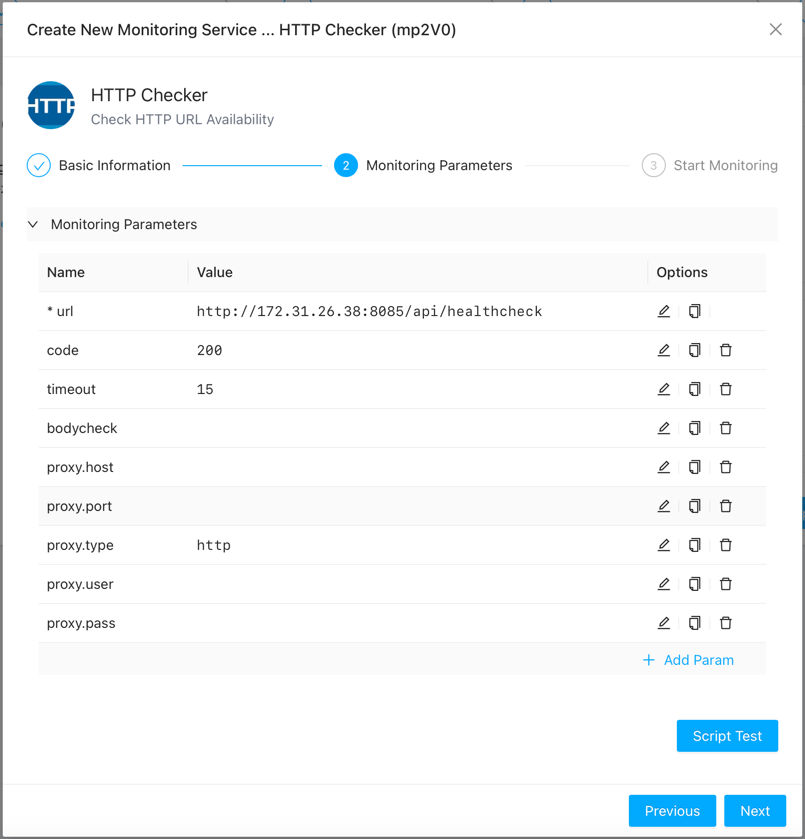
Task: Click the edit pencil icon for url row
Action: (663, 311)
